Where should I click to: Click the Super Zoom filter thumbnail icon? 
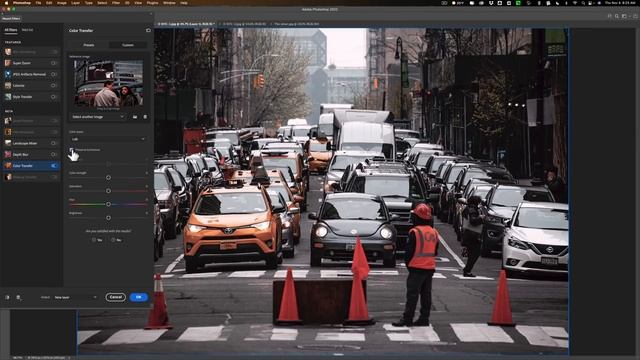click(8, 63)
